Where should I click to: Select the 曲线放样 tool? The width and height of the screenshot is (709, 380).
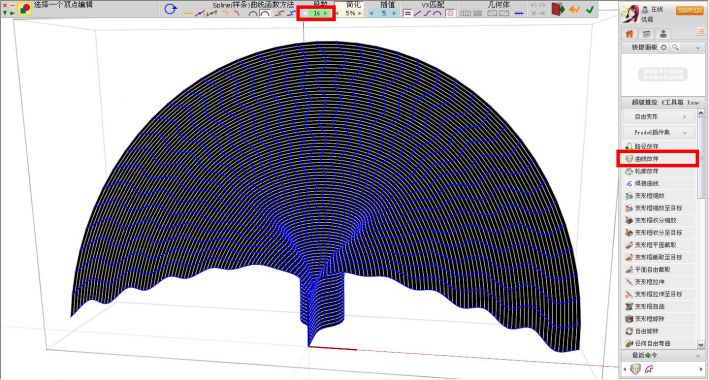[x=658, y=159]
